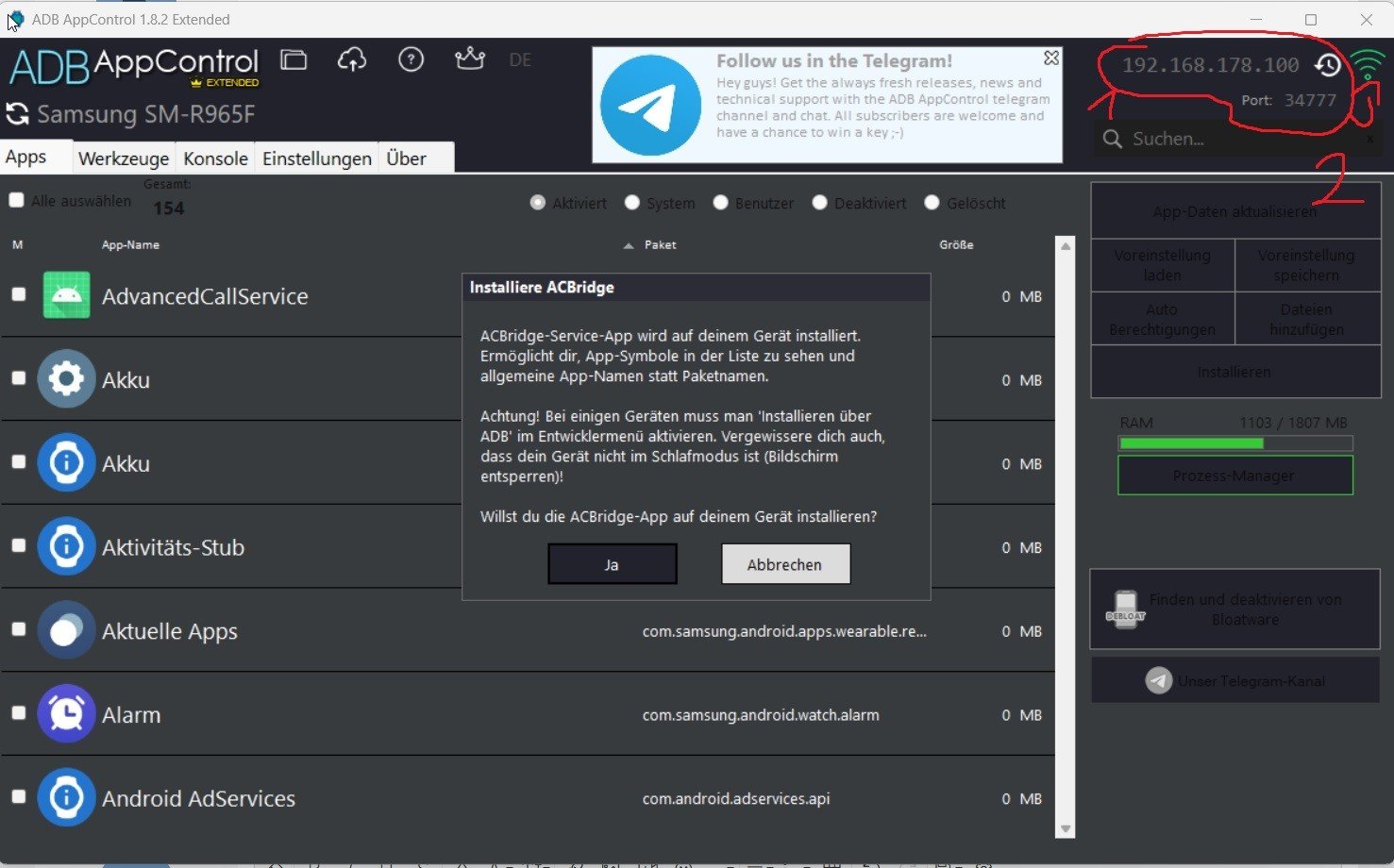The height and width of the screenshot is (868, 1394).
Task: Select the Deaktiviert radio filter
Action: 819,203
